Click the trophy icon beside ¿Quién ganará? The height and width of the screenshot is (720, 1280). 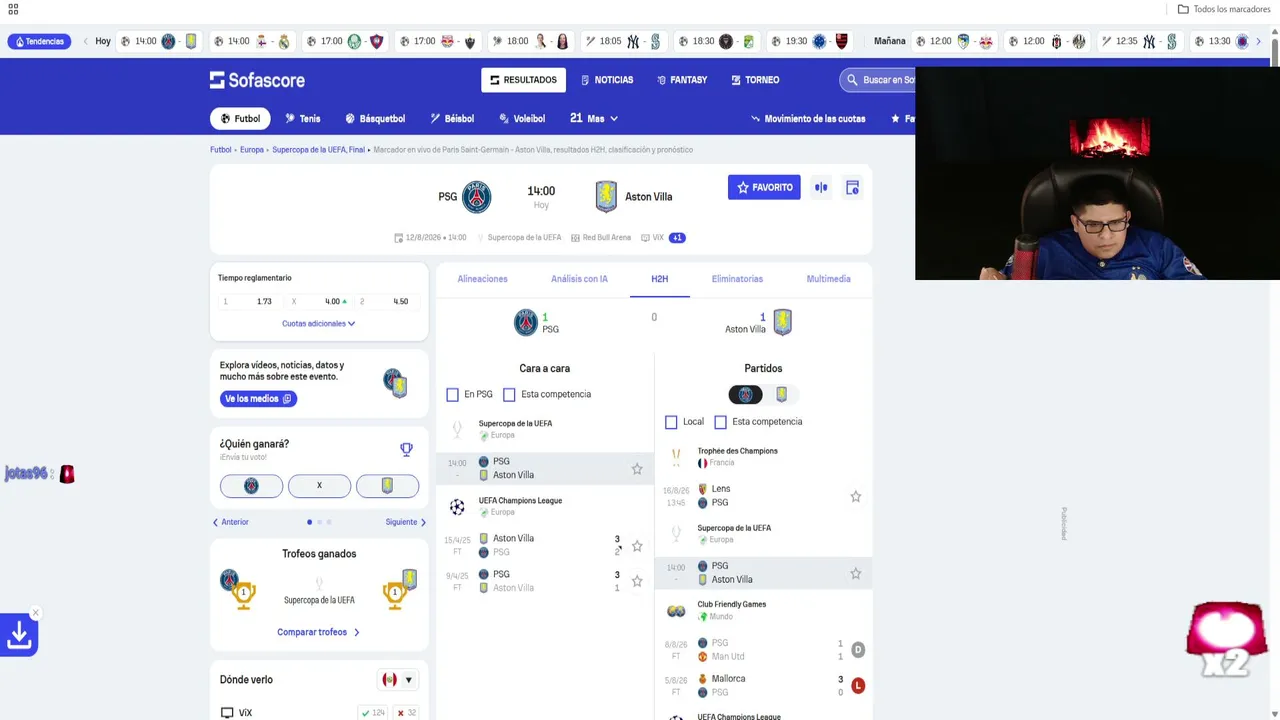coord(406,450)
